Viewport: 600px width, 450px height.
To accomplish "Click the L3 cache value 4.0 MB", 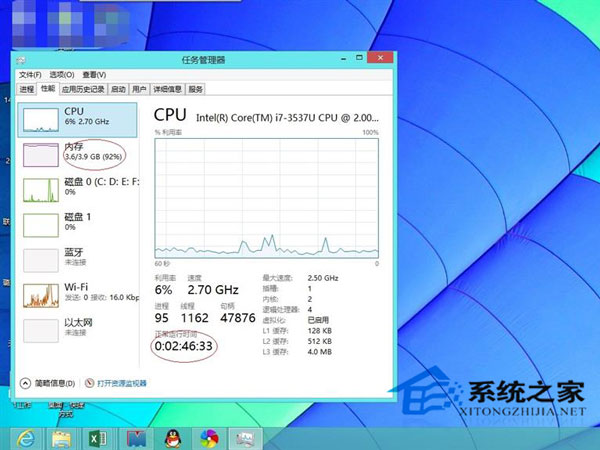I will [320, 352].
